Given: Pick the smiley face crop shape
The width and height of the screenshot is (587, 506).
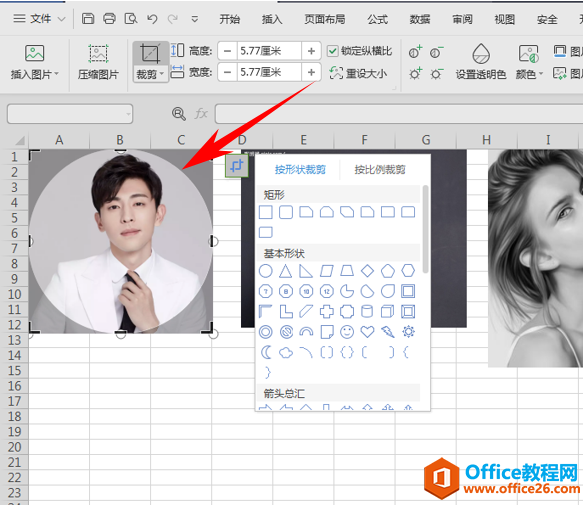Looking at the screenshot, I should (347, 332).
